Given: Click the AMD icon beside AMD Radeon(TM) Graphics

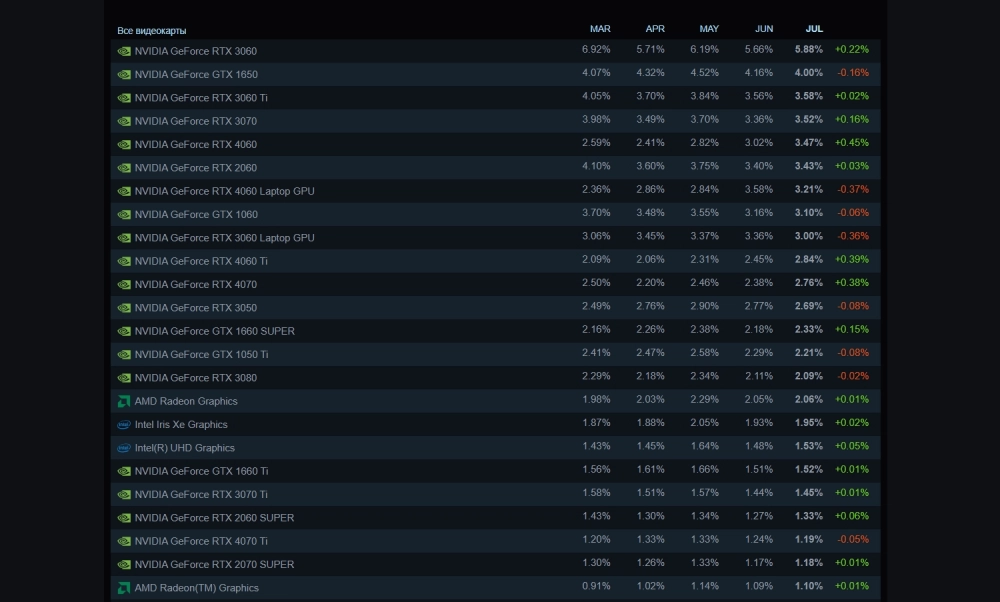Looking at the screenshot, I should click(124, 588).
